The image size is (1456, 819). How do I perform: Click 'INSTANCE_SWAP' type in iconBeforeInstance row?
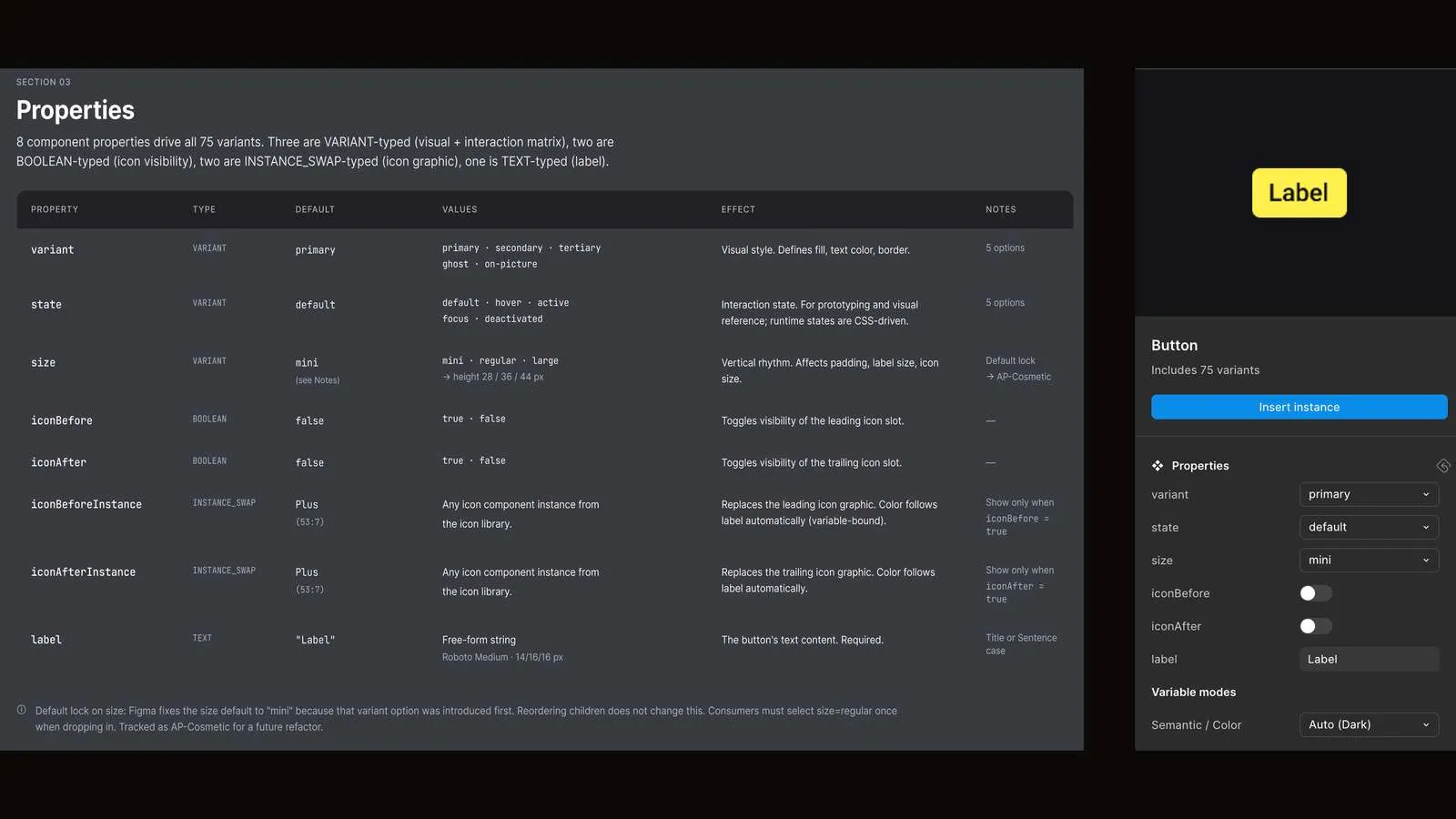coord(224,502)
